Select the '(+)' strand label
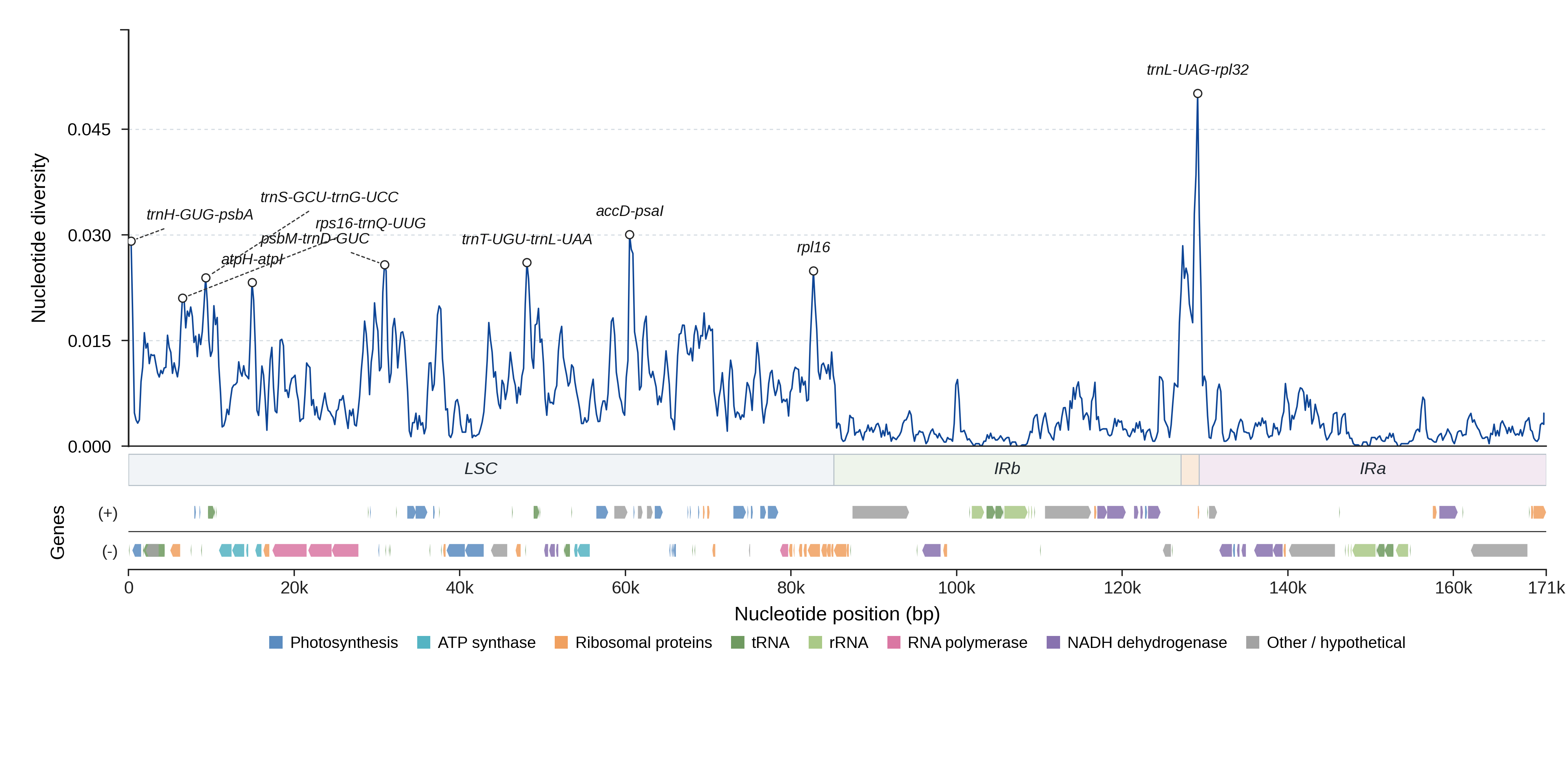The image size is (1568, 763). [x=108, y=513]
